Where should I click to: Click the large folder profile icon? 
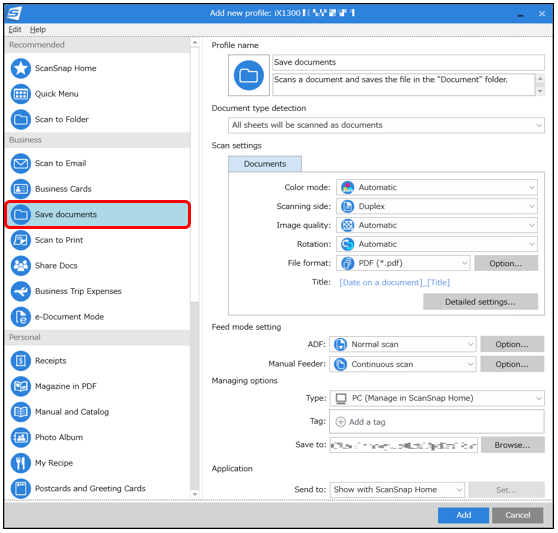pos(249,75)
